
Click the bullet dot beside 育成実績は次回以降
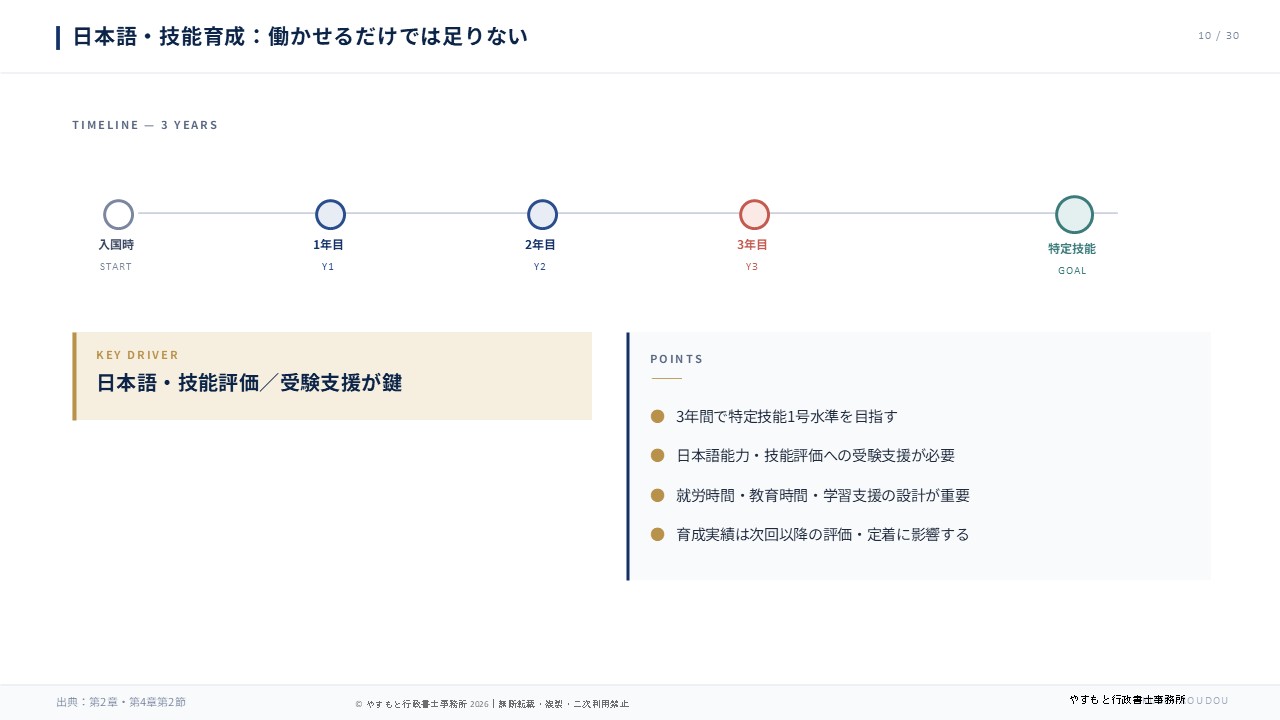[657, 535]
